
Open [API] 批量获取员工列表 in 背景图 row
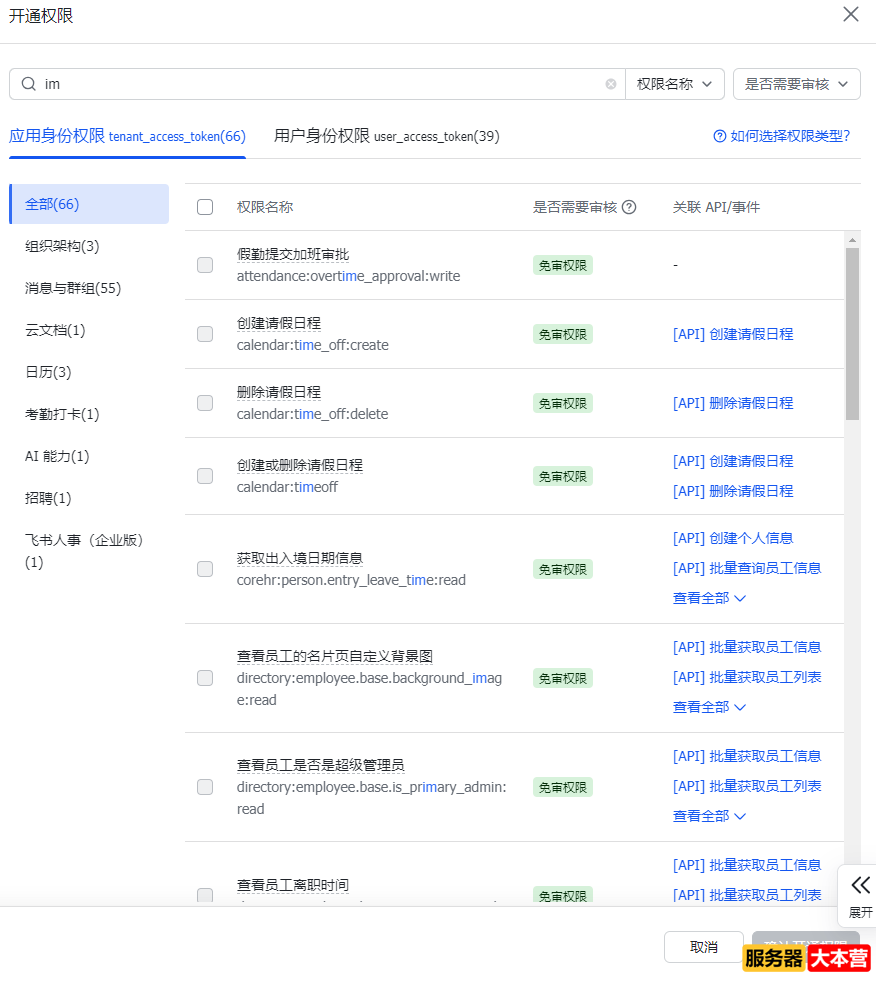[x=747, y=677]
